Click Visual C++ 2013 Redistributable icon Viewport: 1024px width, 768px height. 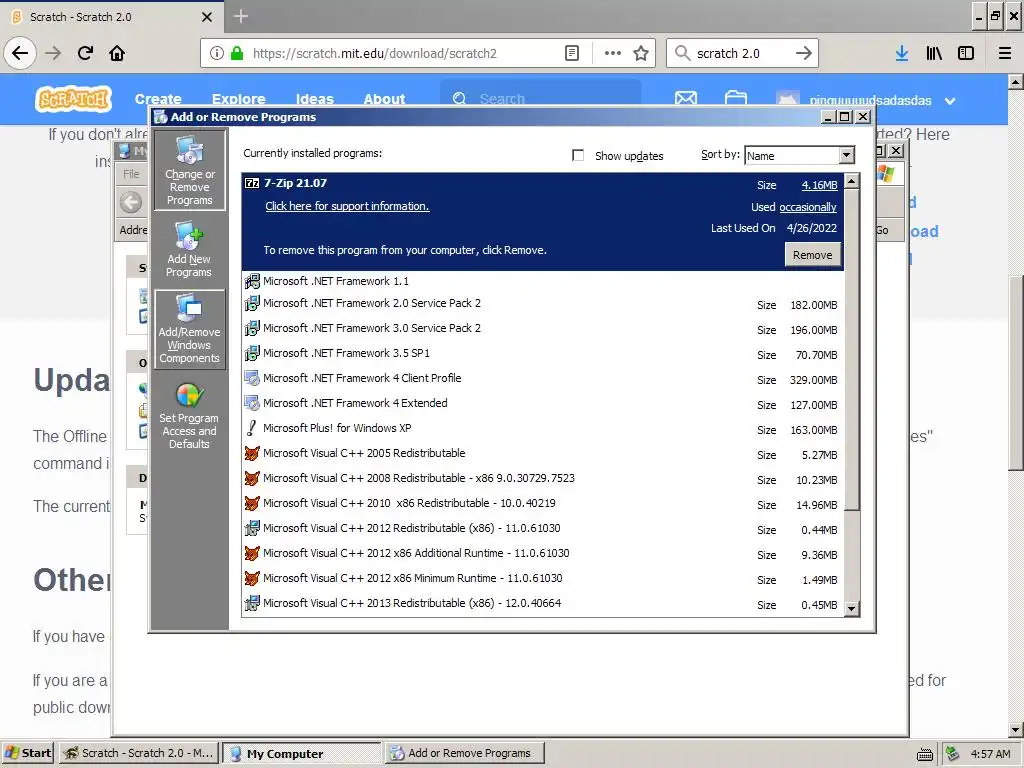pos(252,603)
